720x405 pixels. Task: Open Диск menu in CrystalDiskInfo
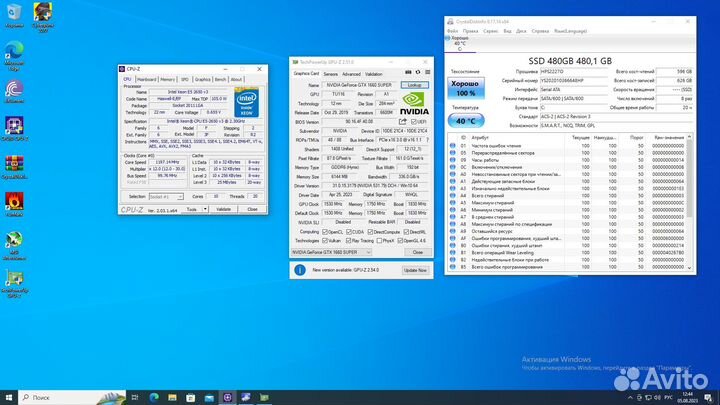coord(521,31)
